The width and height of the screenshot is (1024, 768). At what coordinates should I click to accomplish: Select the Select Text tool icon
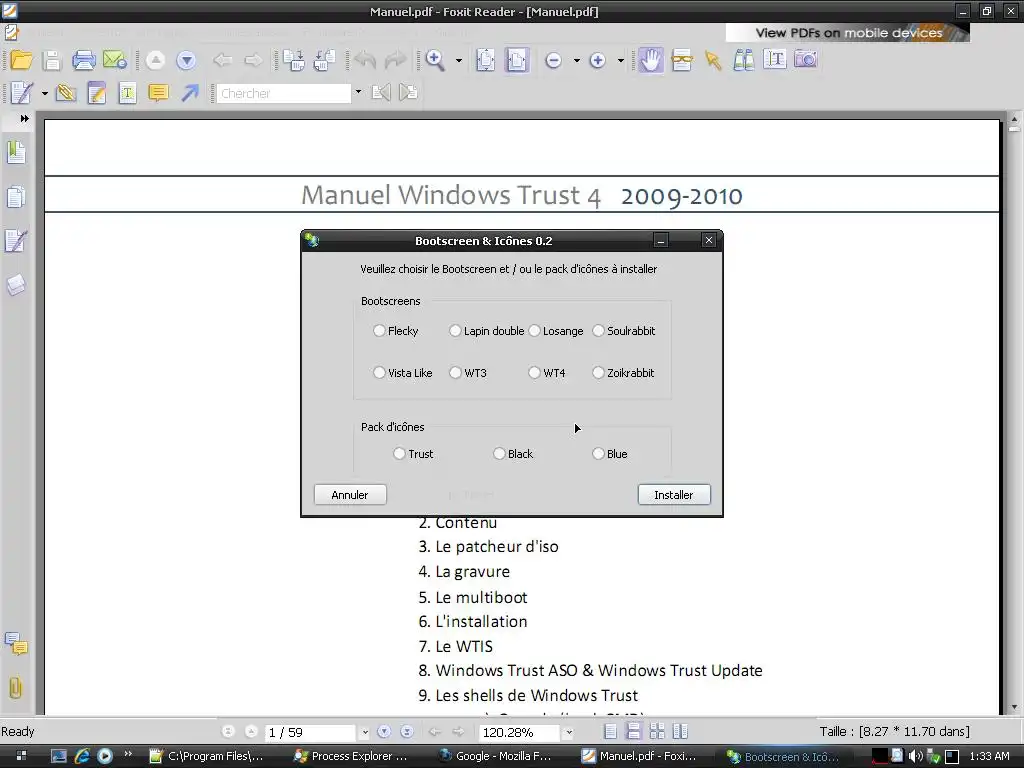pos(775,59)
